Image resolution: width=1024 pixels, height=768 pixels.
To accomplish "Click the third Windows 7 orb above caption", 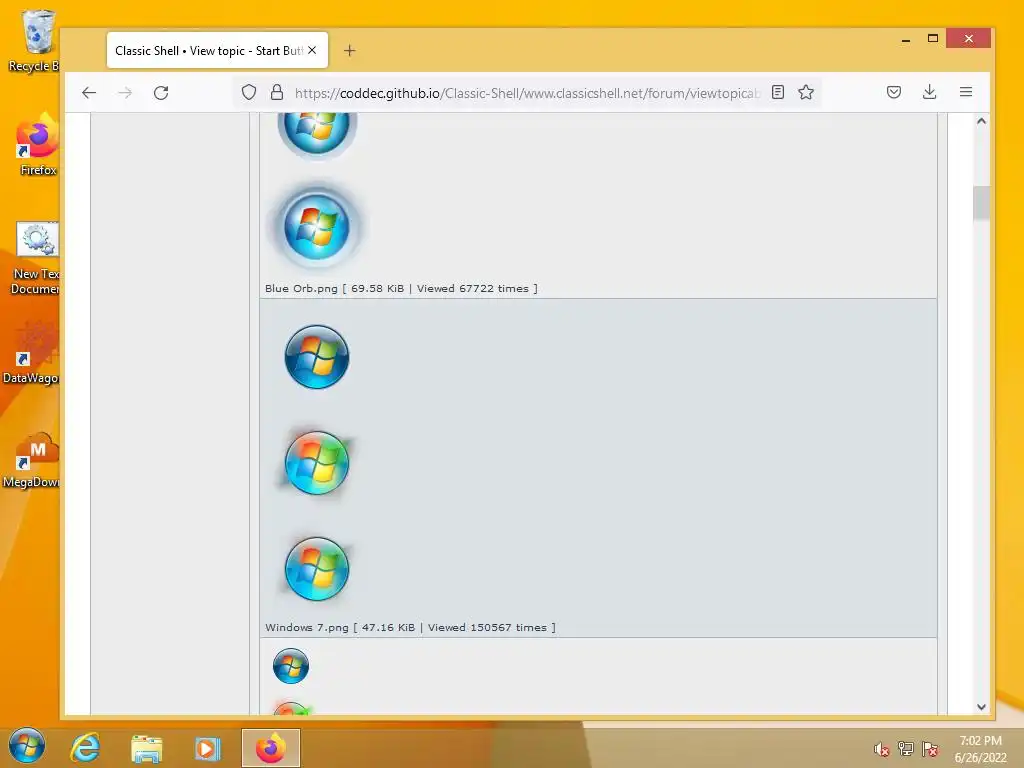I will coord(317,569).
